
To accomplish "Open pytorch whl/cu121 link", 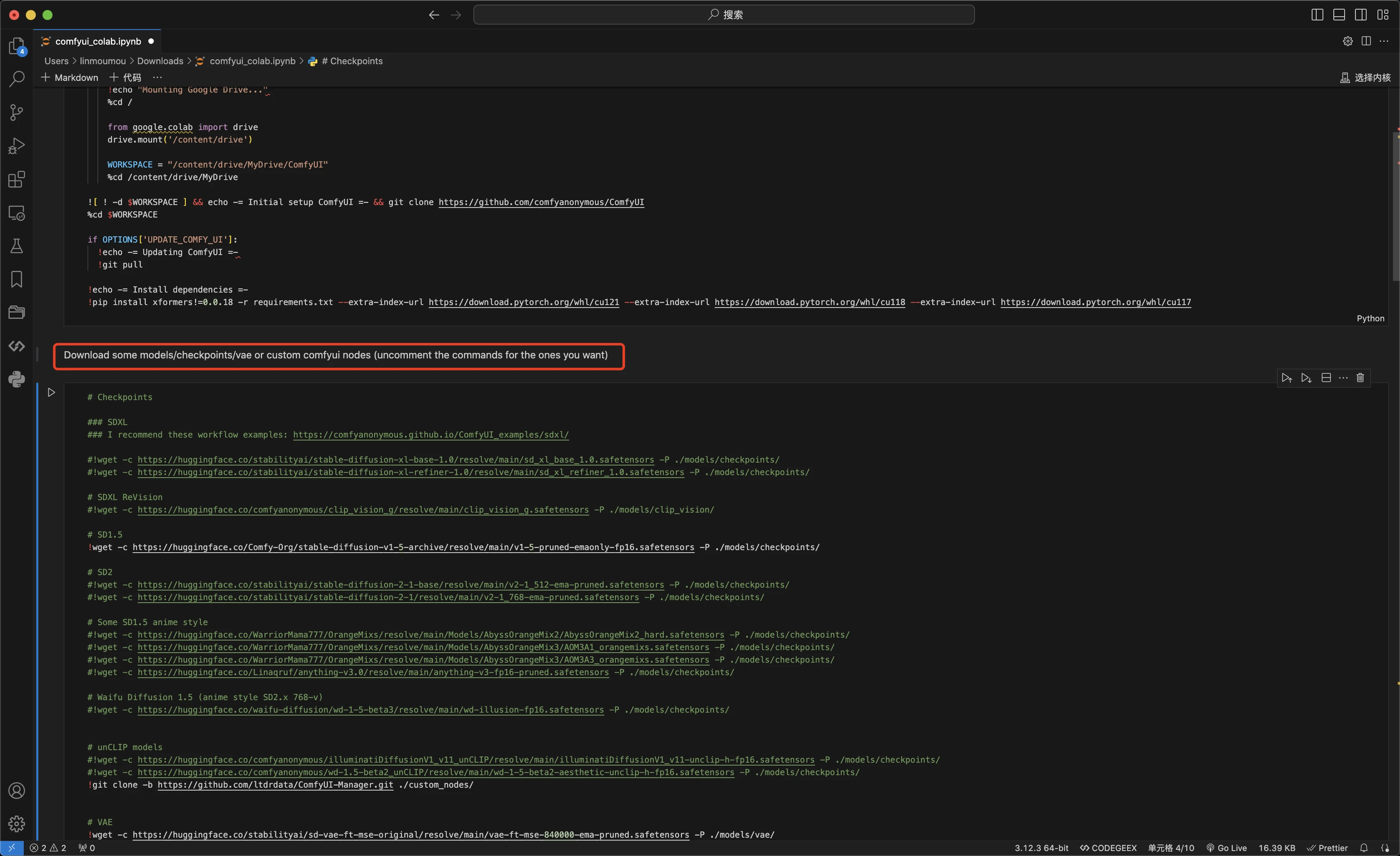I will coord(524,302).
